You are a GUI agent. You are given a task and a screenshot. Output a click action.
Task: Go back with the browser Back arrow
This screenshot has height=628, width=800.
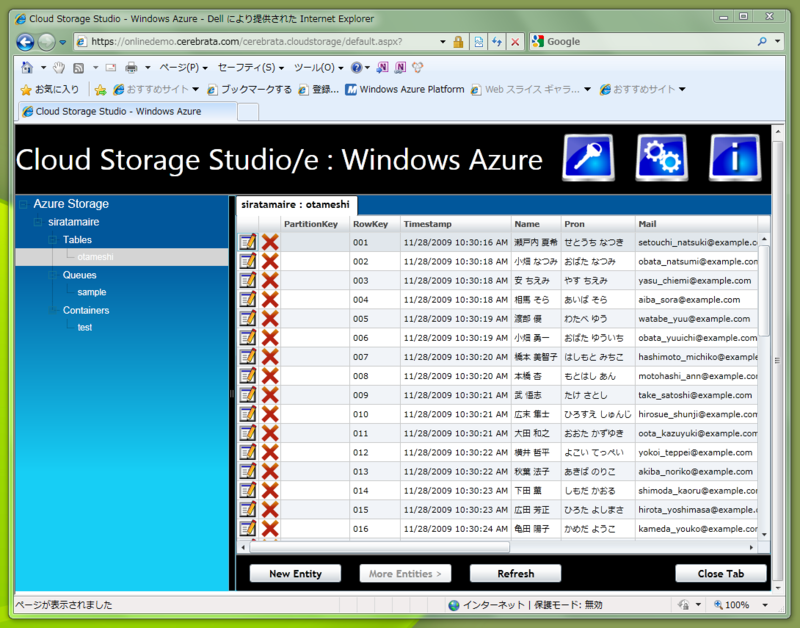(26, 42)
